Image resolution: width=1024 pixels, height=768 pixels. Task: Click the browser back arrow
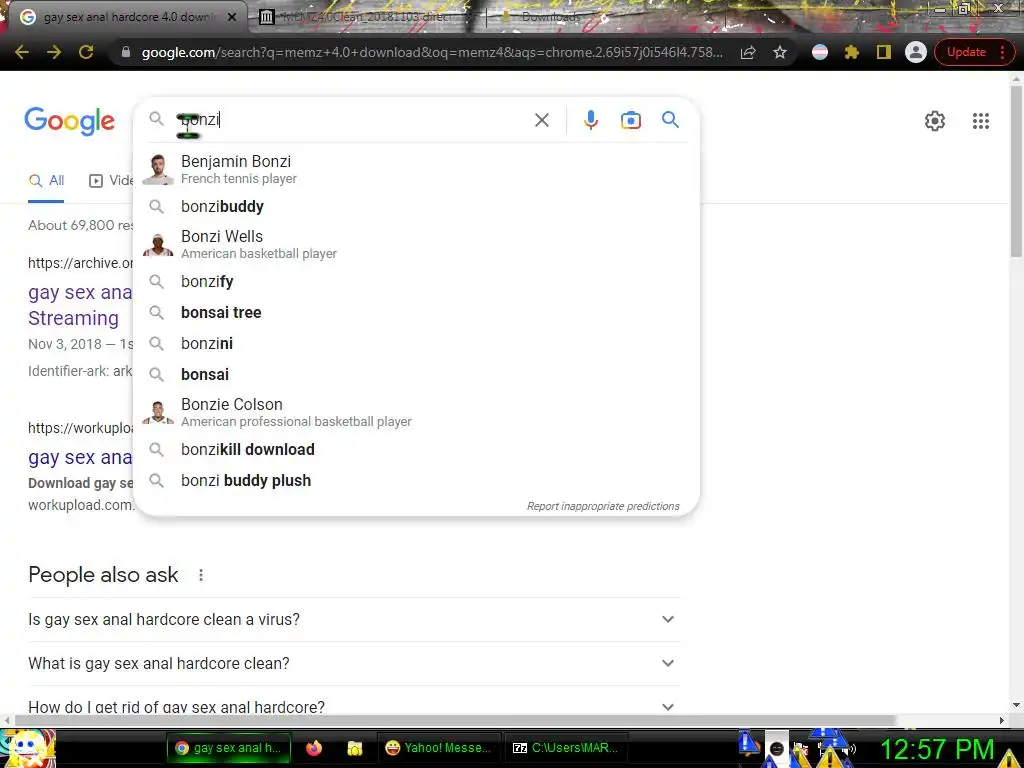[x=22, y=52]
